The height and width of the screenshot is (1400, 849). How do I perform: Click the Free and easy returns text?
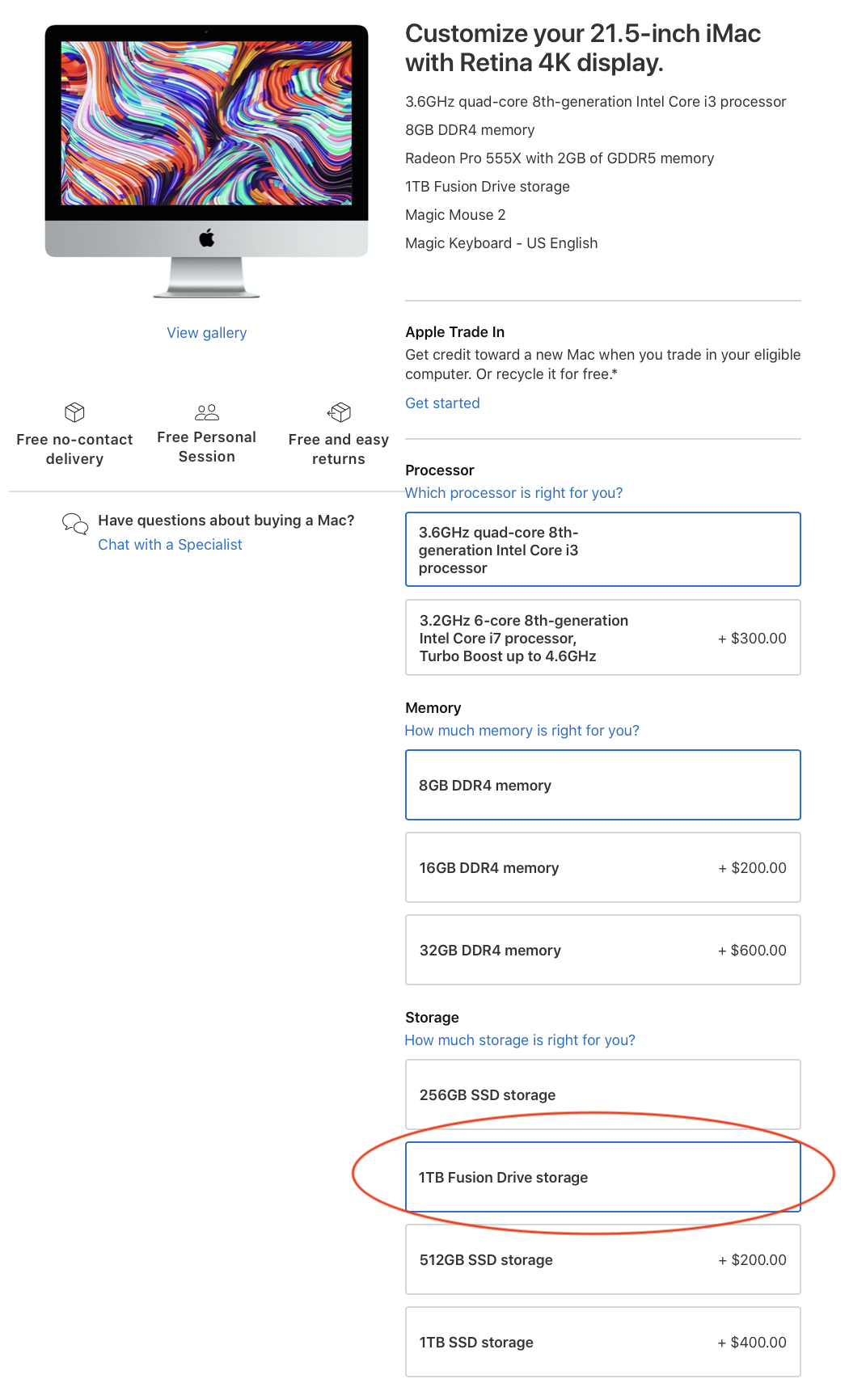(339, 449)
